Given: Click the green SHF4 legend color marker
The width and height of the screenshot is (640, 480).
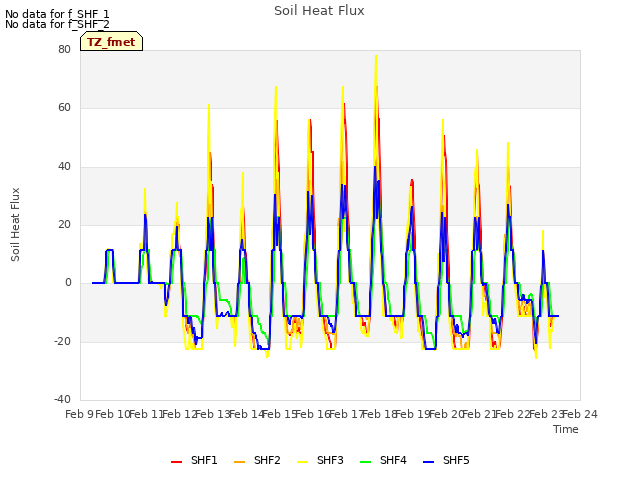Looking at the screenshot, I should pyautogui.click(x=365, y=462).
